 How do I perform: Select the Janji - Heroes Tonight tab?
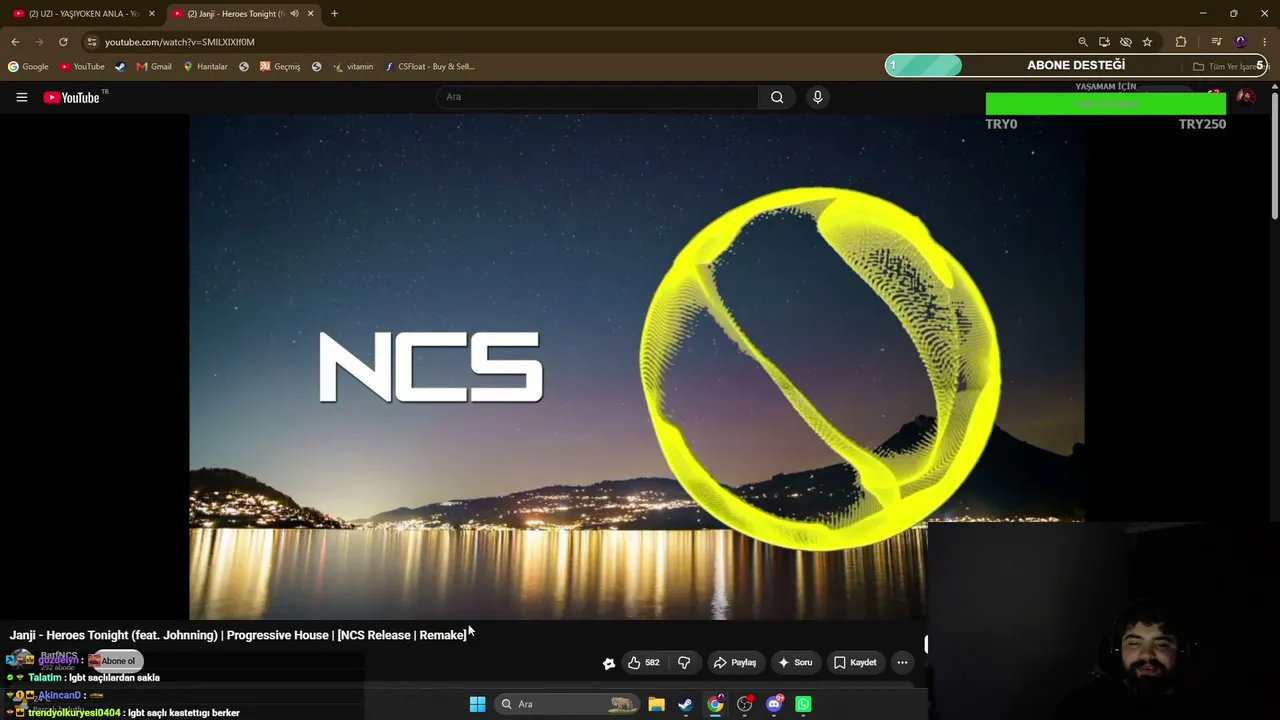click(237, 13)
